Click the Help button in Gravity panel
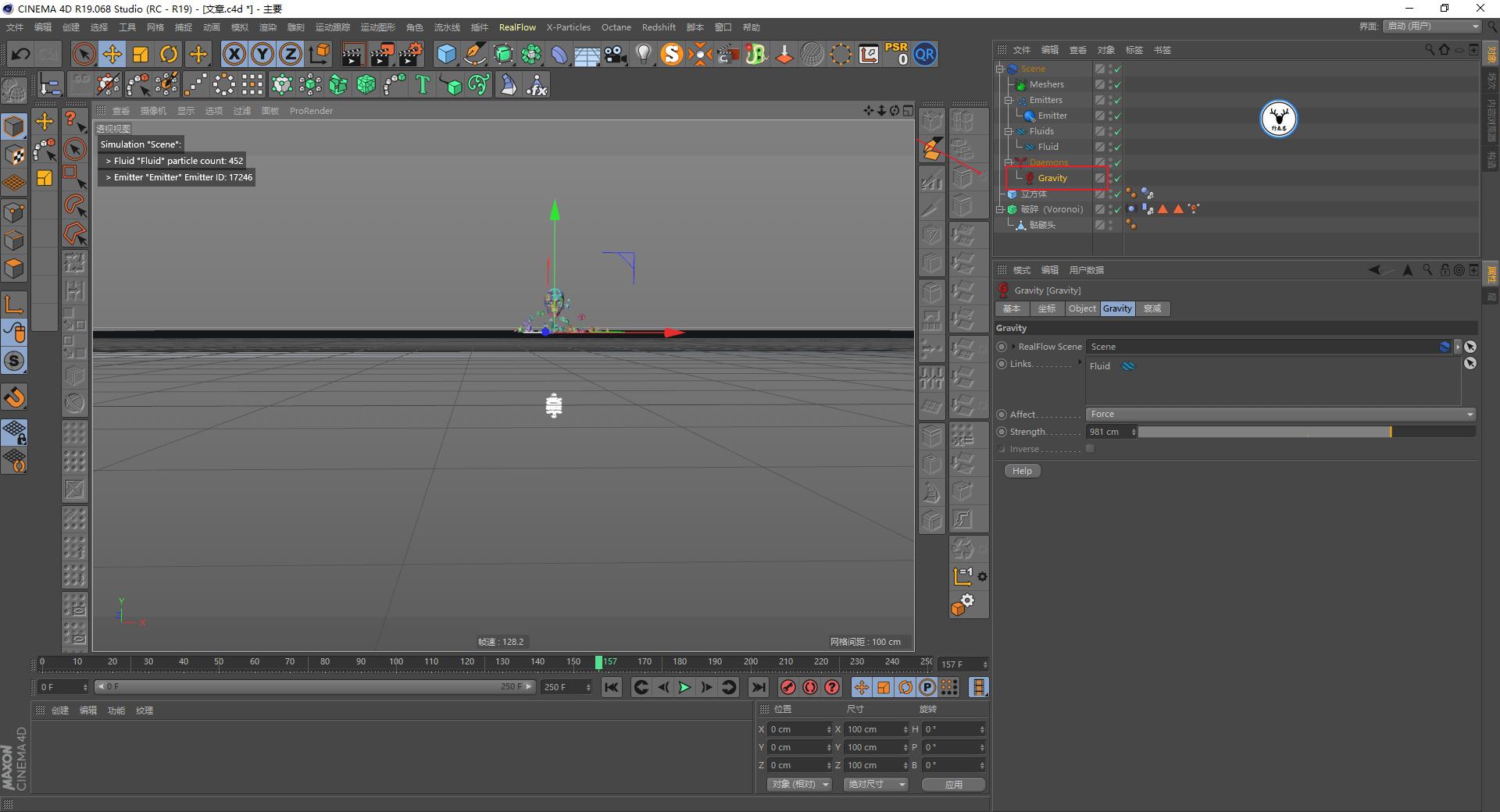1500x812 pixels. 1022,470
